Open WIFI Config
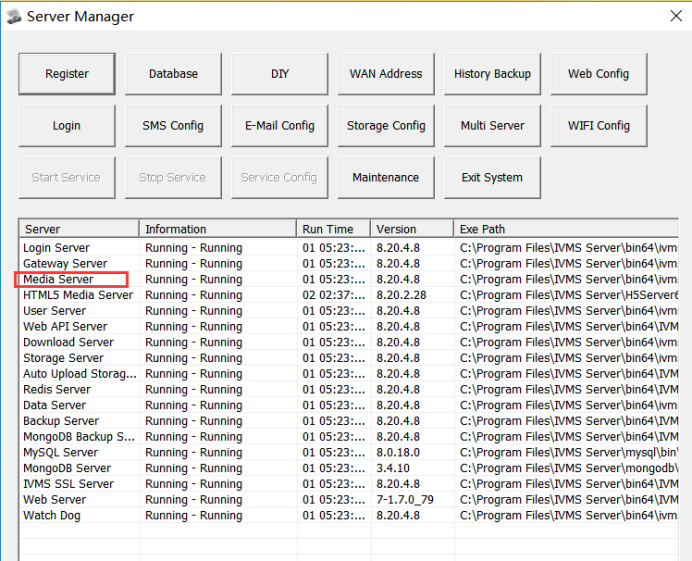 click(599, 126)
